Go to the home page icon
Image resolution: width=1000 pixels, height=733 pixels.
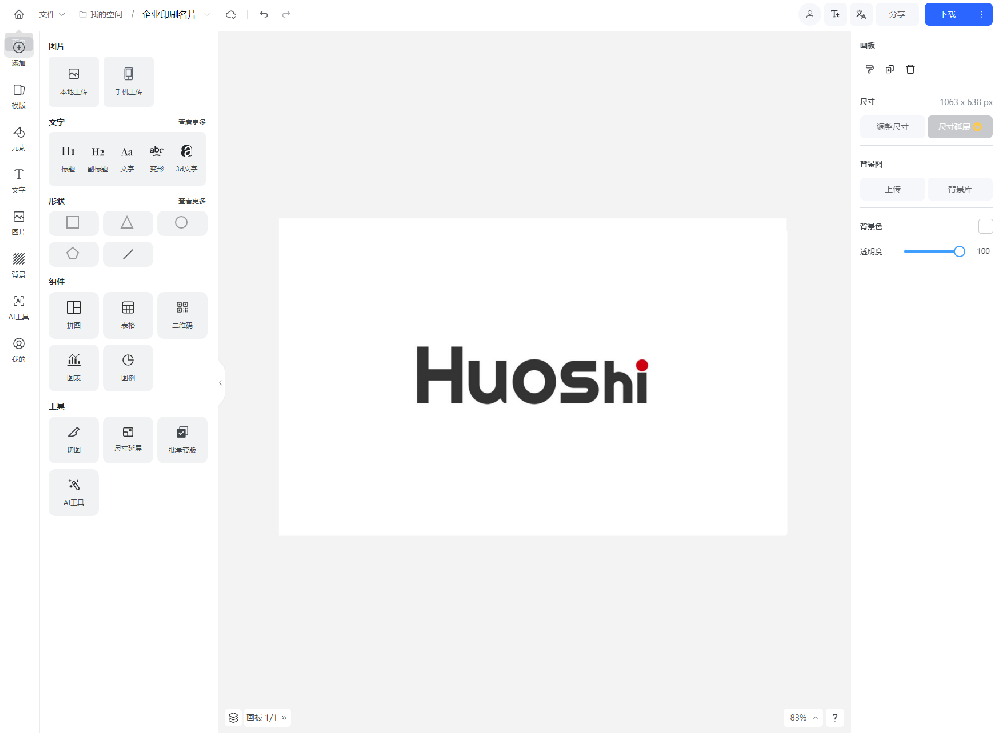click(x=18, y=14)
